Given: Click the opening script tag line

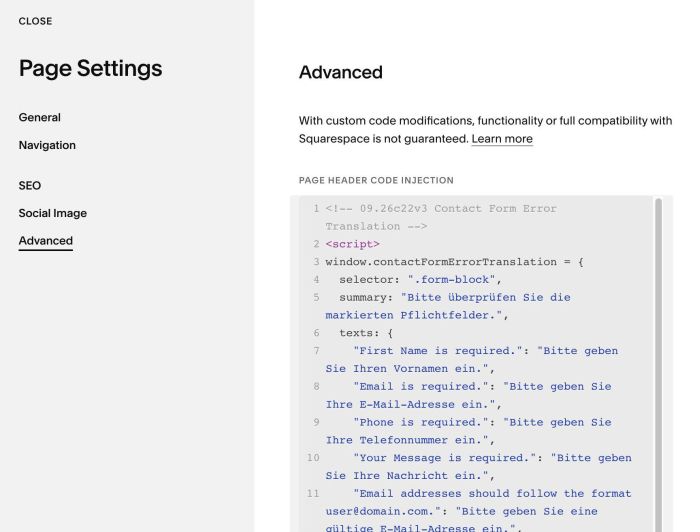Looking at the screenshot, I should (353, 244).
